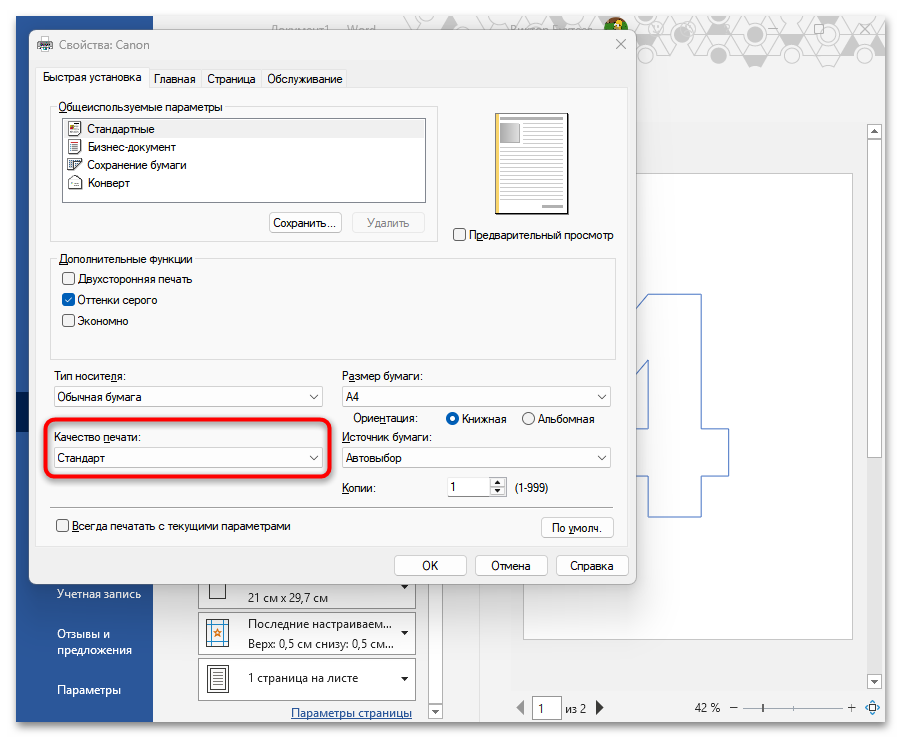Open the Качество печати dropdown
The image size is (901, 738).
188,458
